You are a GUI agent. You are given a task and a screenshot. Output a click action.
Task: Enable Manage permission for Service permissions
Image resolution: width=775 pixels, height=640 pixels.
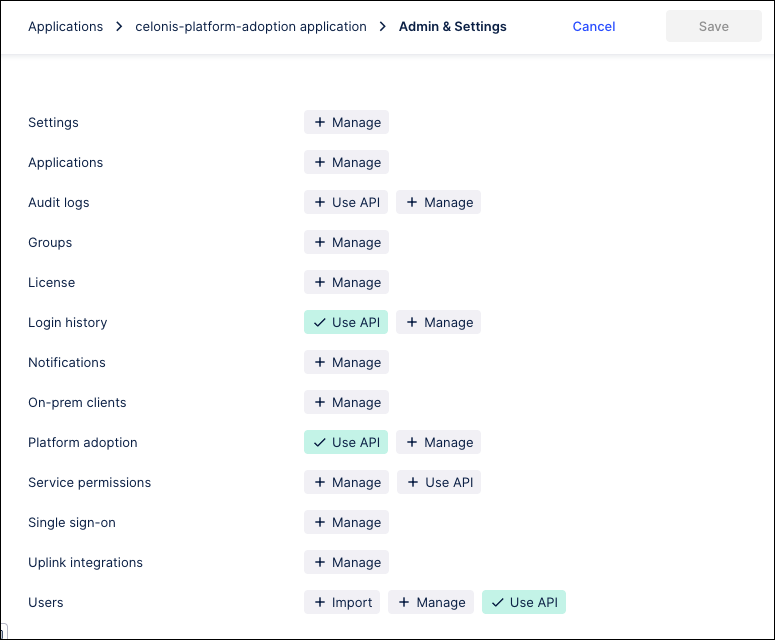click(346, 482)
